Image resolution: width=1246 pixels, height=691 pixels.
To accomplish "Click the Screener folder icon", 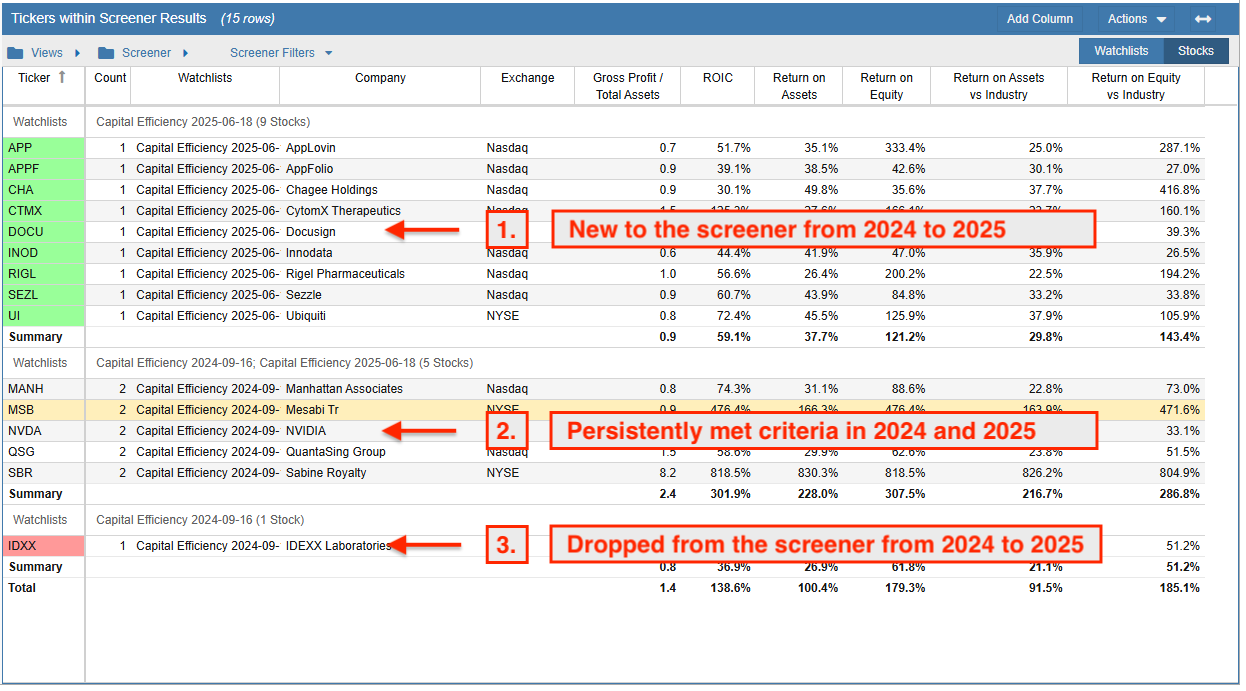I will click(x=106, y=53).
